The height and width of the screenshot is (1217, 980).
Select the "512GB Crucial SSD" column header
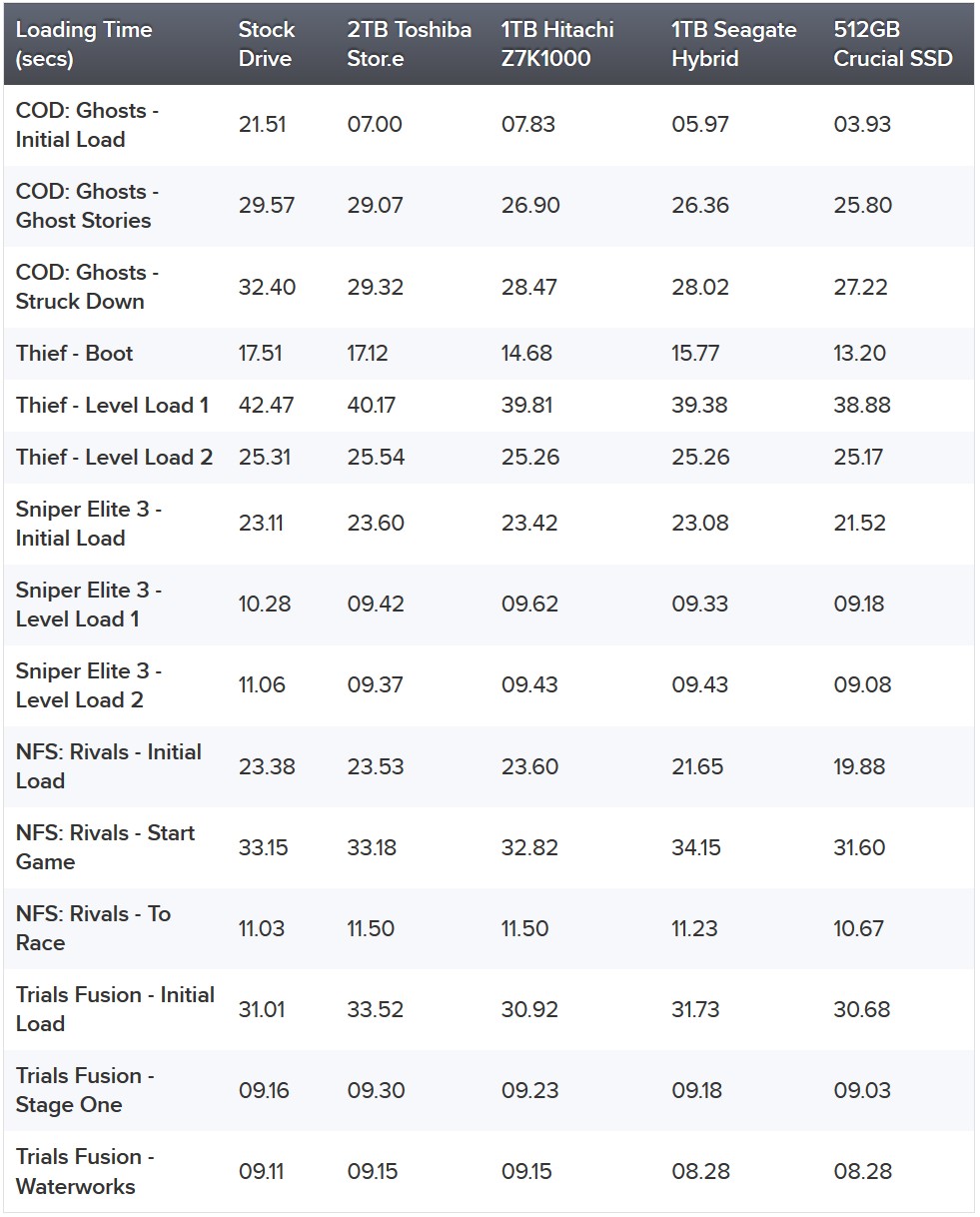[x=893, y=44]
